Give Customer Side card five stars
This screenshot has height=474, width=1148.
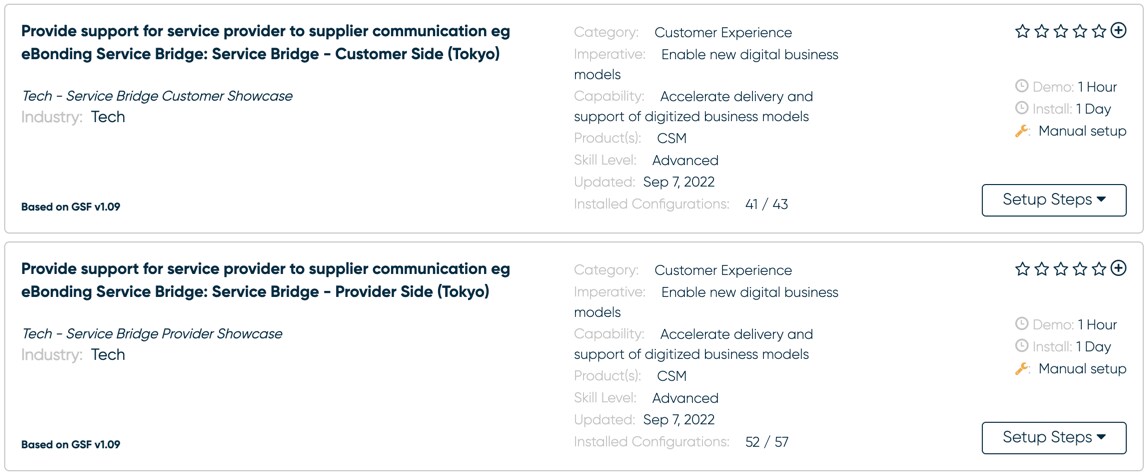[x=1099, y=31]
